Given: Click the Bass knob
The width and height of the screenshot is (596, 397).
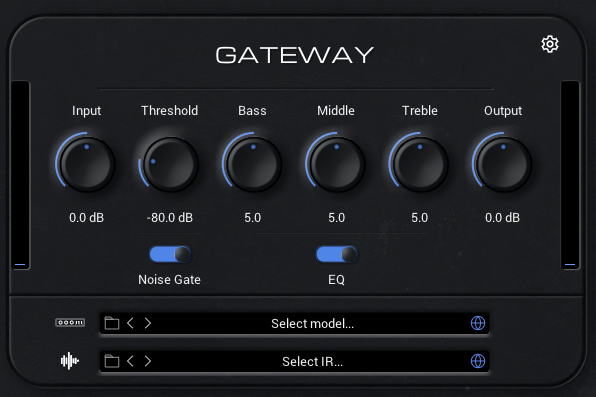Looking at the screenshot, I should pyautogui.click(x=253, y=164).
